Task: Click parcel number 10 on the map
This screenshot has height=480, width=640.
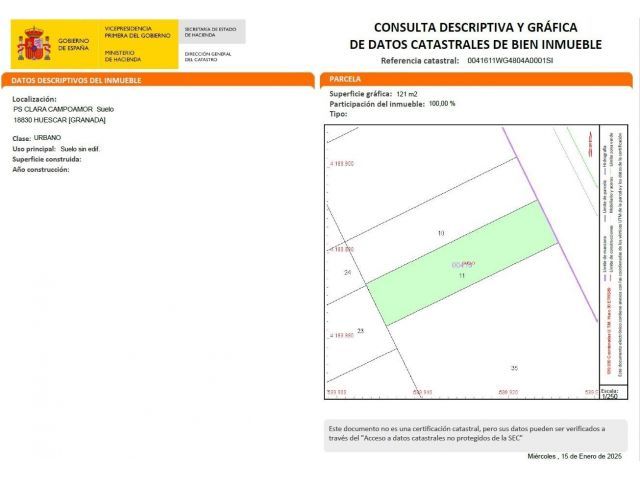Action: (x=441, y=233)
